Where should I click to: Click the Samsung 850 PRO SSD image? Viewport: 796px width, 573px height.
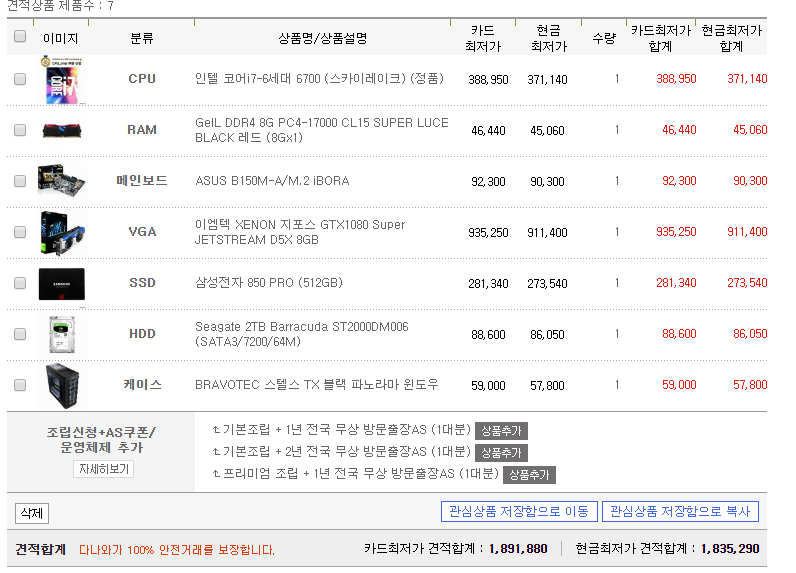click(x=61, y=283)
